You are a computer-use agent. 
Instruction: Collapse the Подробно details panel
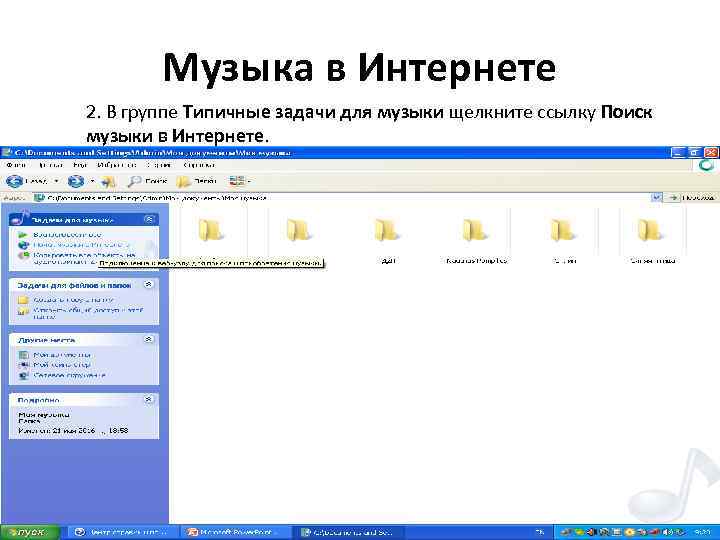coord(148,399)
